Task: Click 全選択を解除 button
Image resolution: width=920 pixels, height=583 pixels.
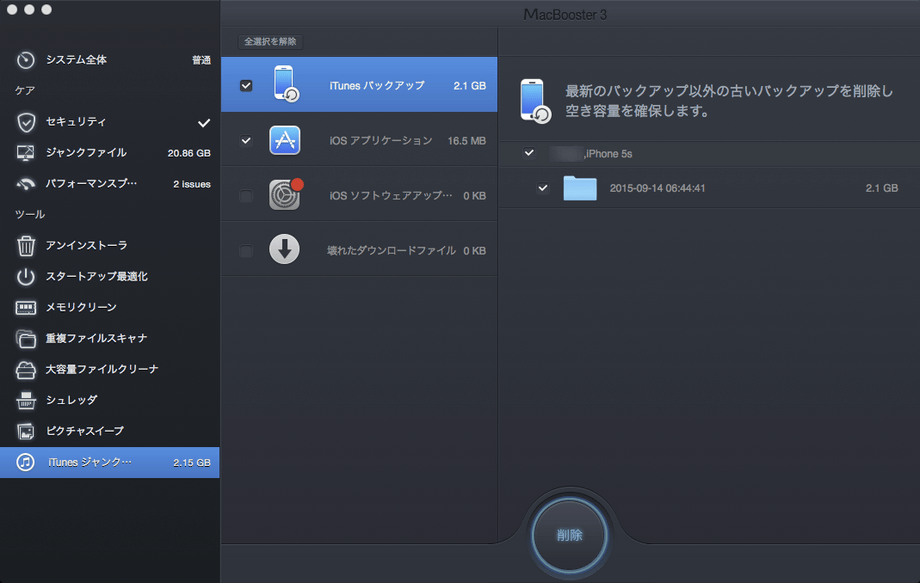Action: (x=270, y=42)
